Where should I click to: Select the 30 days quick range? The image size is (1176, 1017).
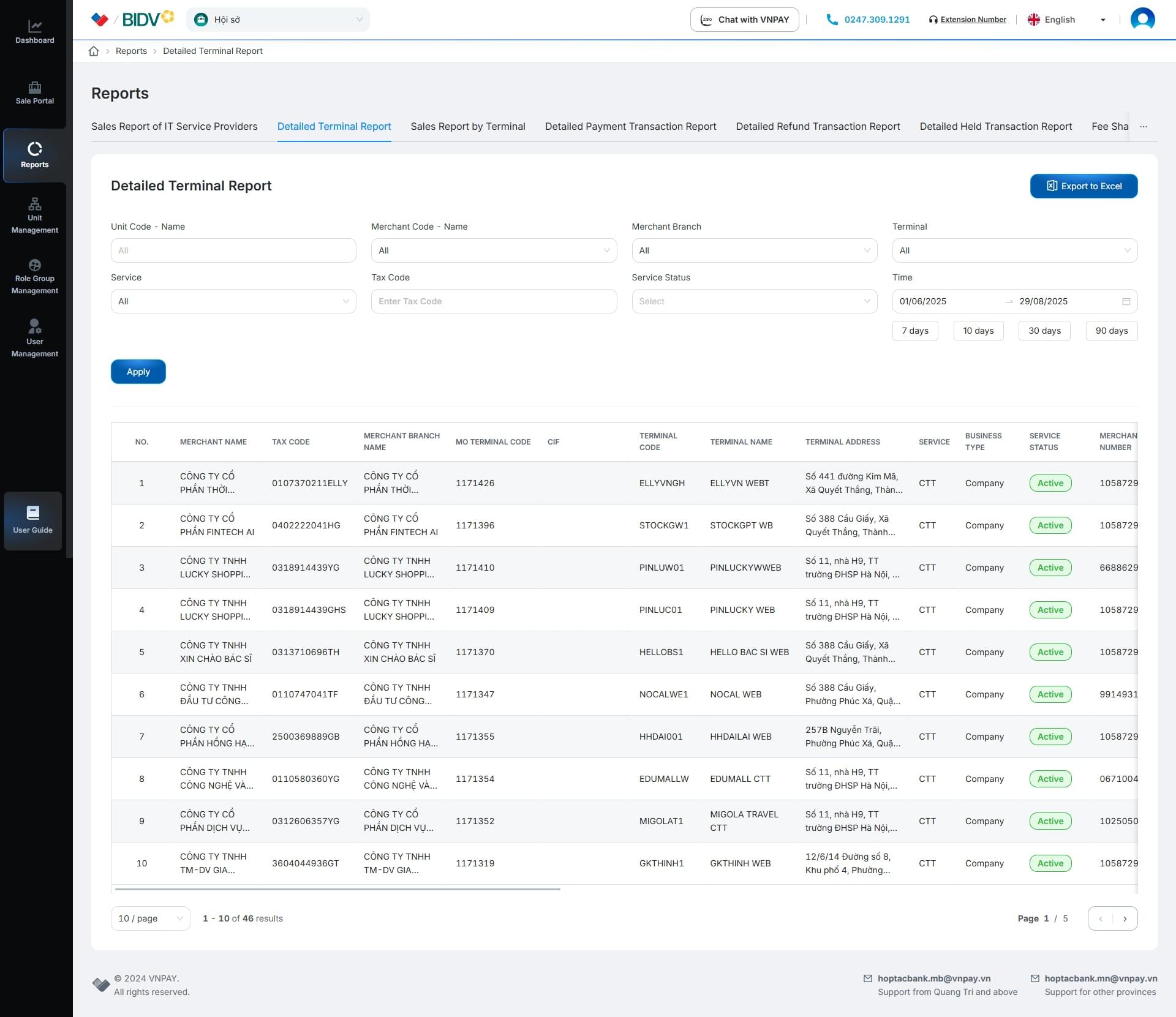[x=1044, y=331]
